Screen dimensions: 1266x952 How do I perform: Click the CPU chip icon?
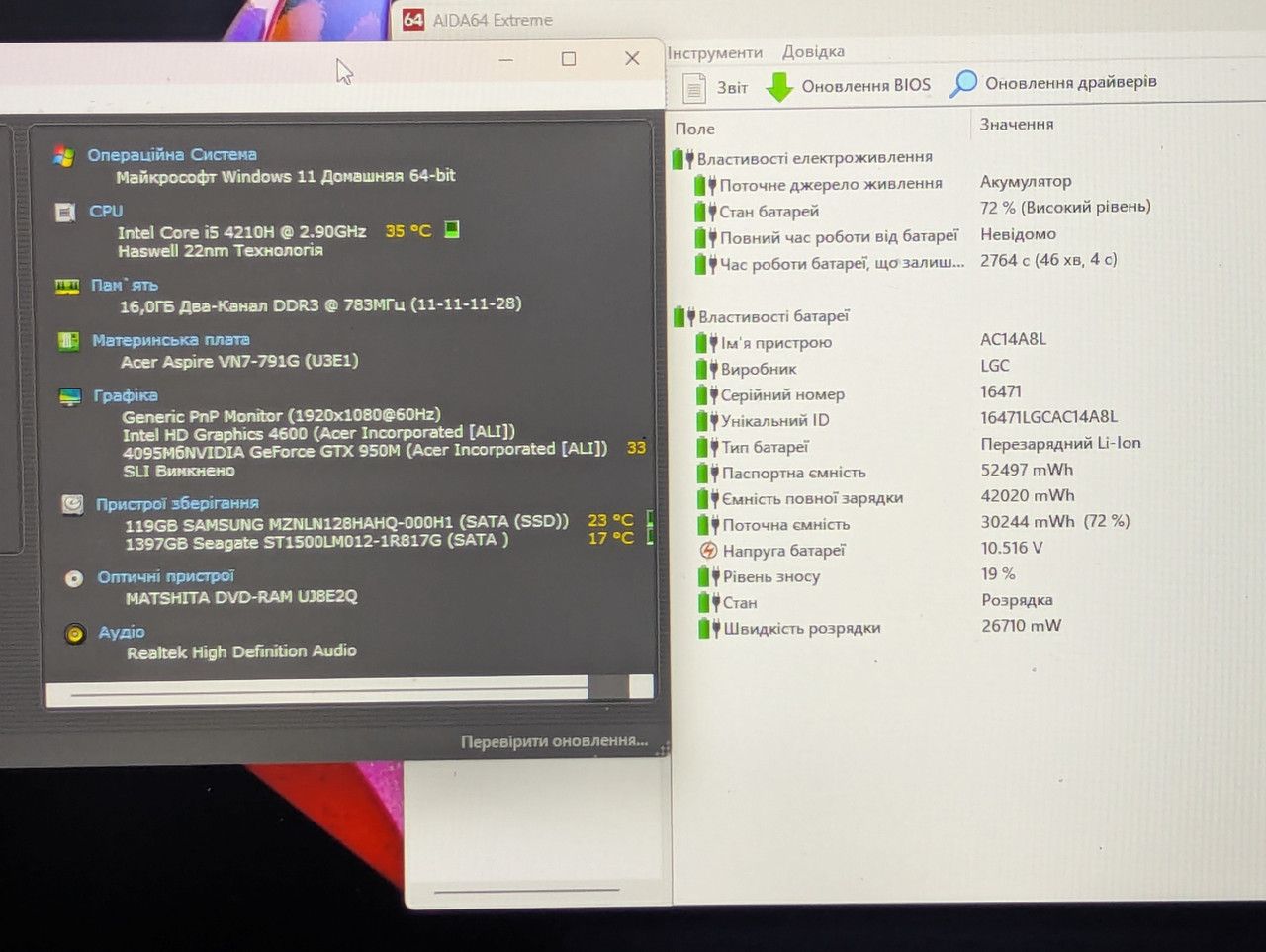click(65, 213)
